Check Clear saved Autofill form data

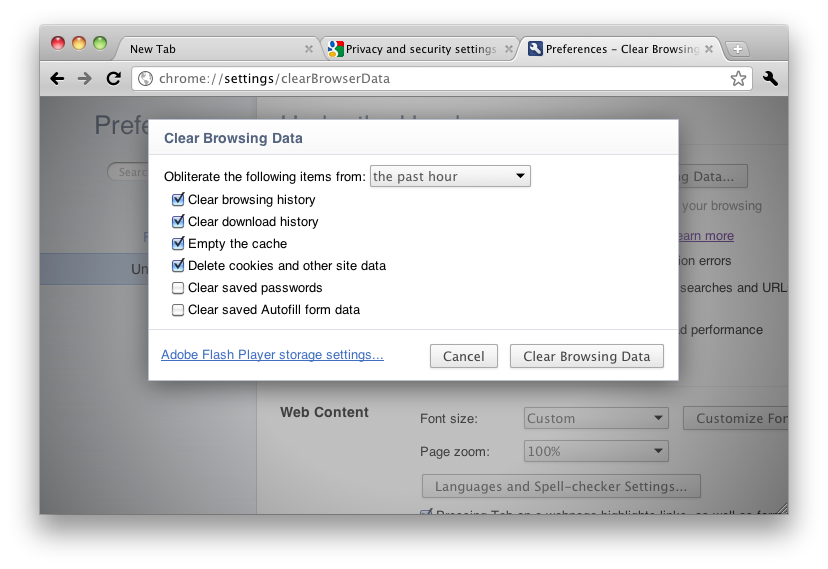(178, 310)
